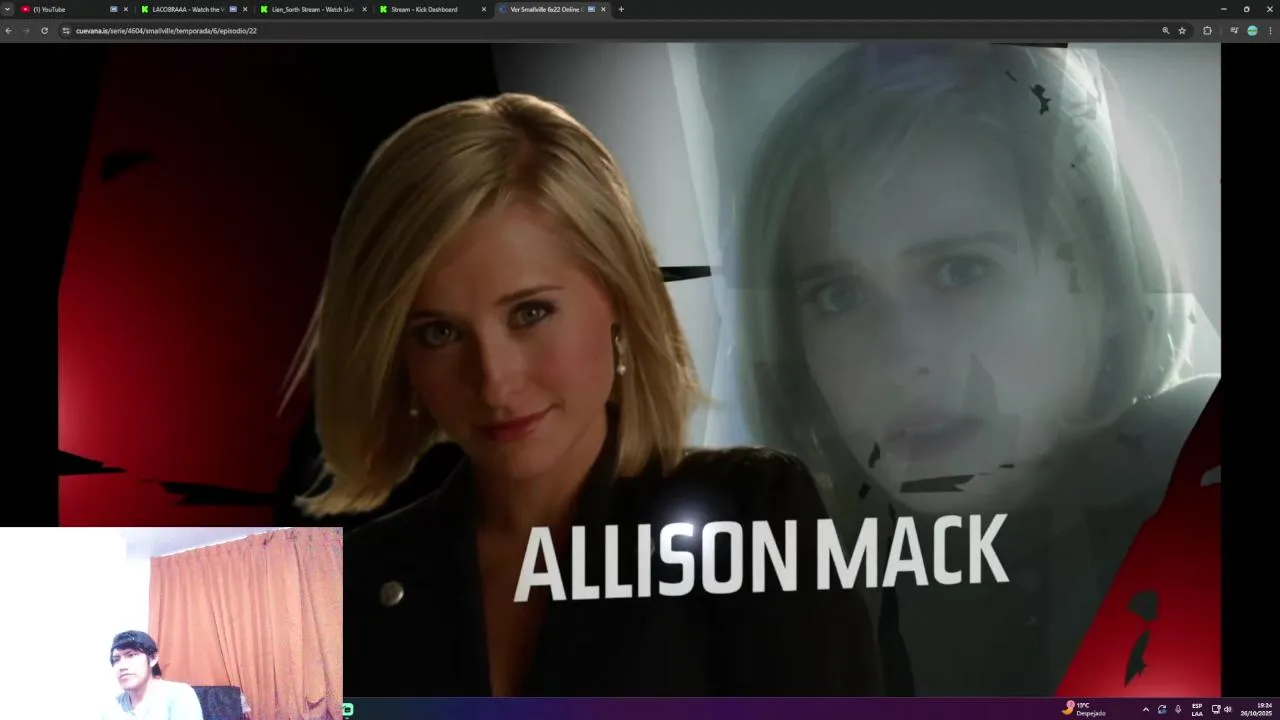Show hidden system tray icons
The image size is (1280, 720).
(1145, 709)
